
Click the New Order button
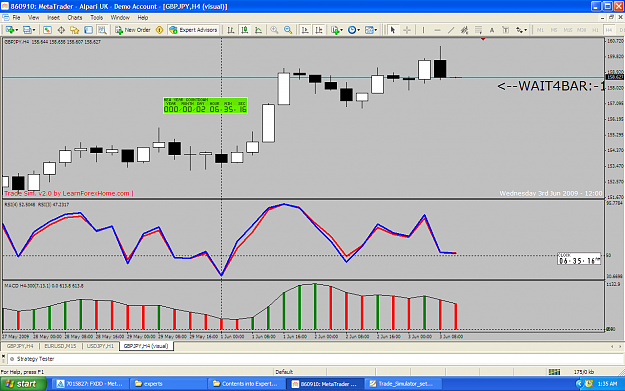point(133,30)
